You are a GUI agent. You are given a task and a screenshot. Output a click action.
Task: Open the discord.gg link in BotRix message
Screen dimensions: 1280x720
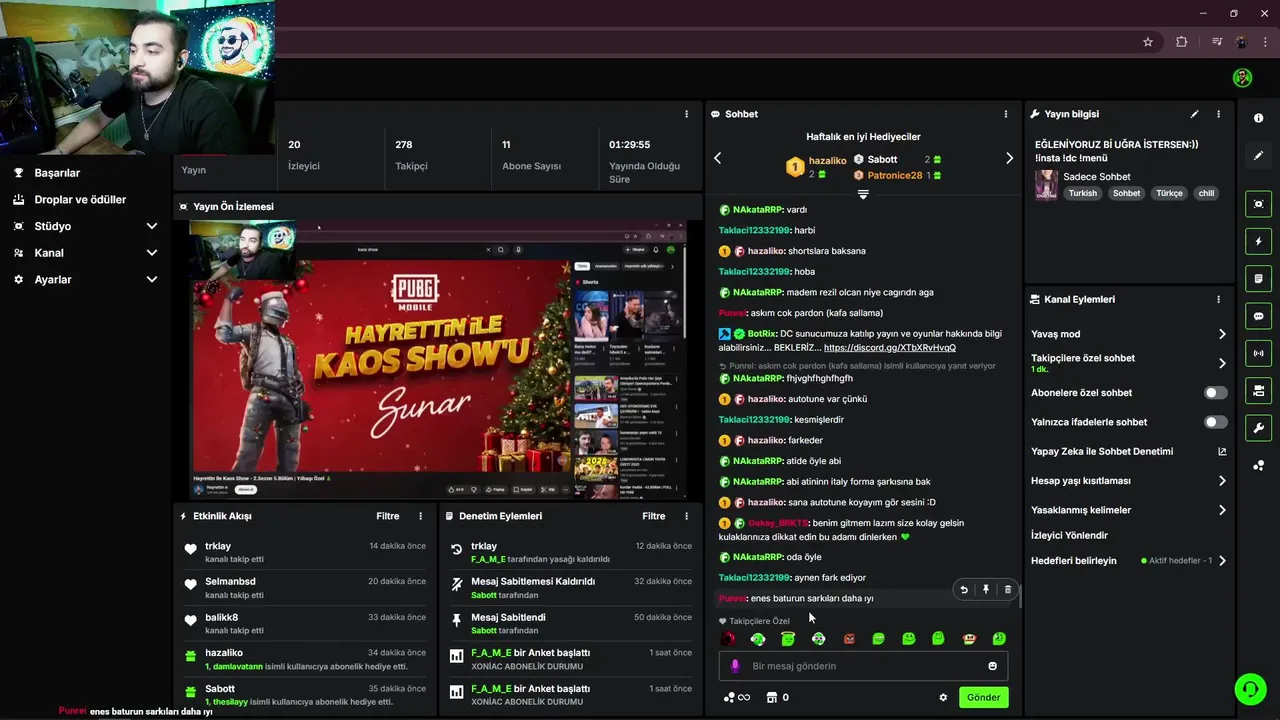pos(890,347)
